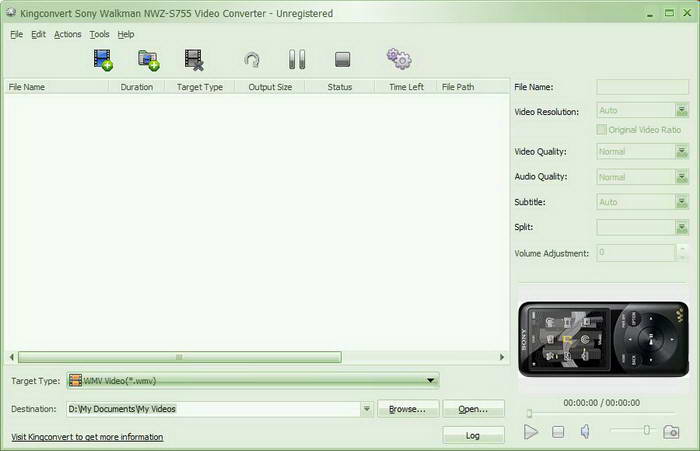This screenshot has height=451, width=700.
Task: Toggle Original Video Ratio checkbox
Action: tap(601, 129)
